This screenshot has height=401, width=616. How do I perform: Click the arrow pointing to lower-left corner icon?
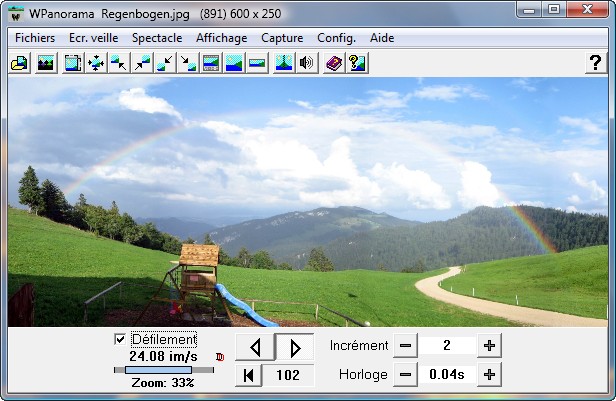tap(165, 63)
